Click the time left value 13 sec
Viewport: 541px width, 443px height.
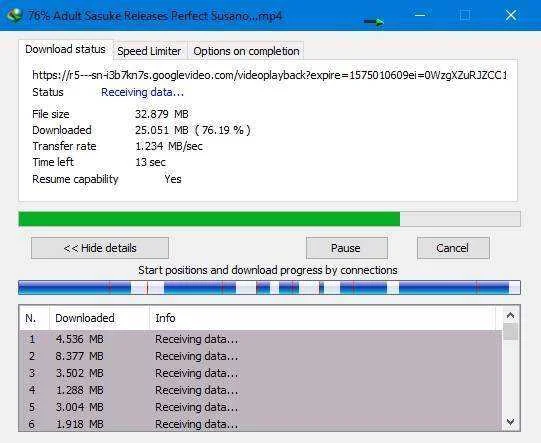[x=150, y=162]
